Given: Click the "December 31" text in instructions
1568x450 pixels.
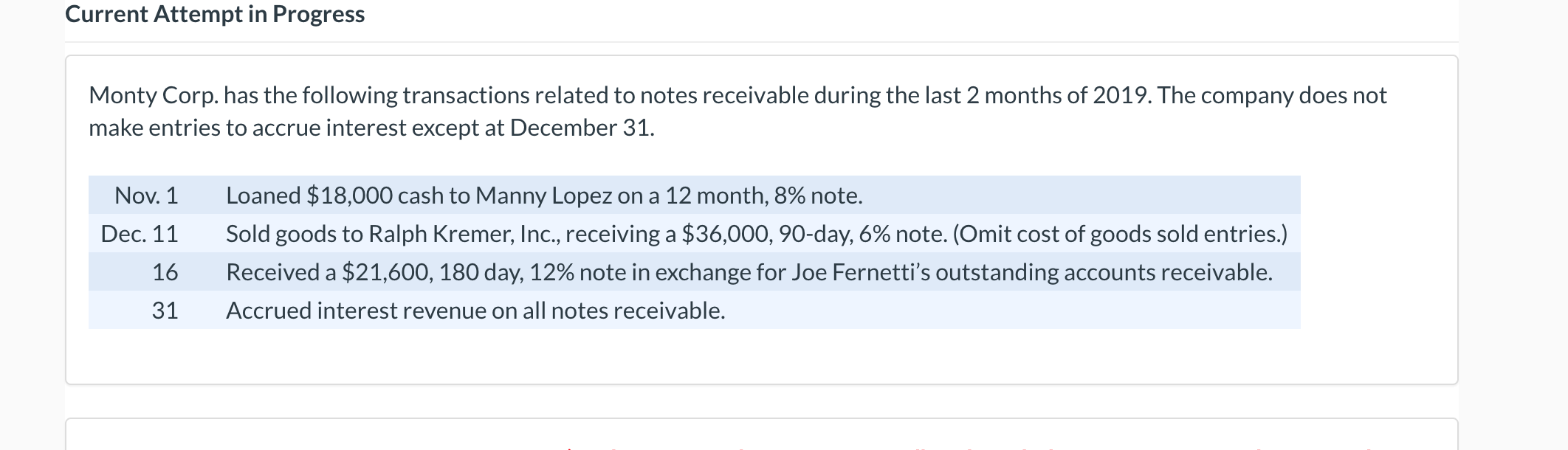Looking at the screenshot, I should (580, 128).
